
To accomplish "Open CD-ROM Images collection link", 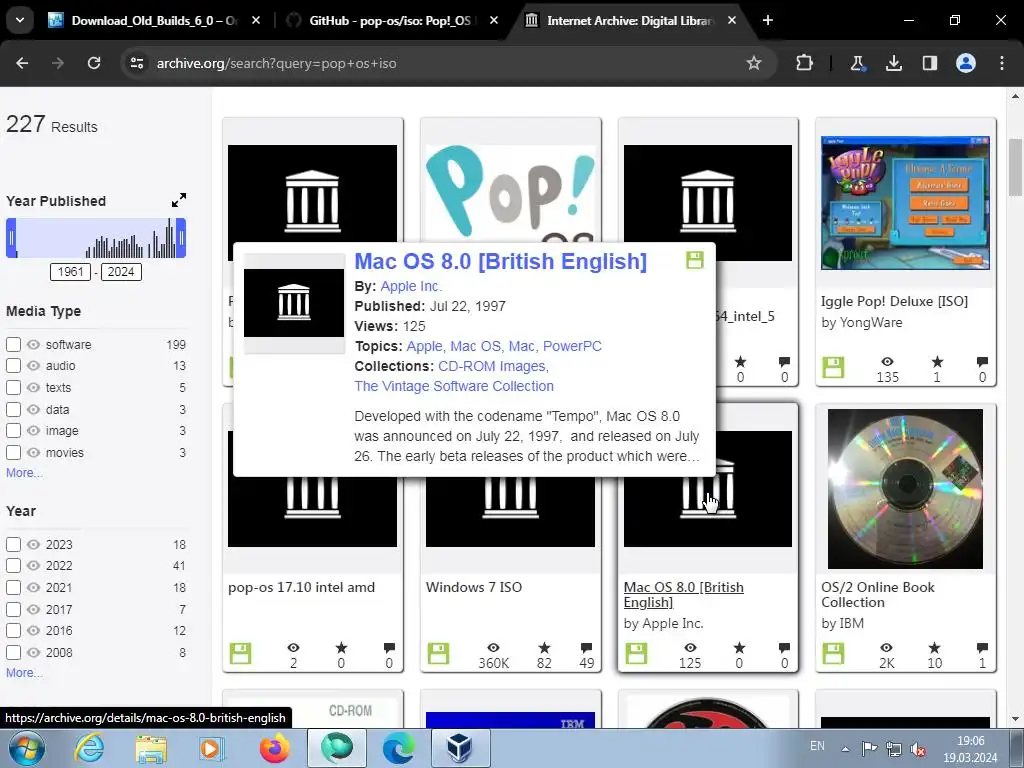I will pos(493,366).
